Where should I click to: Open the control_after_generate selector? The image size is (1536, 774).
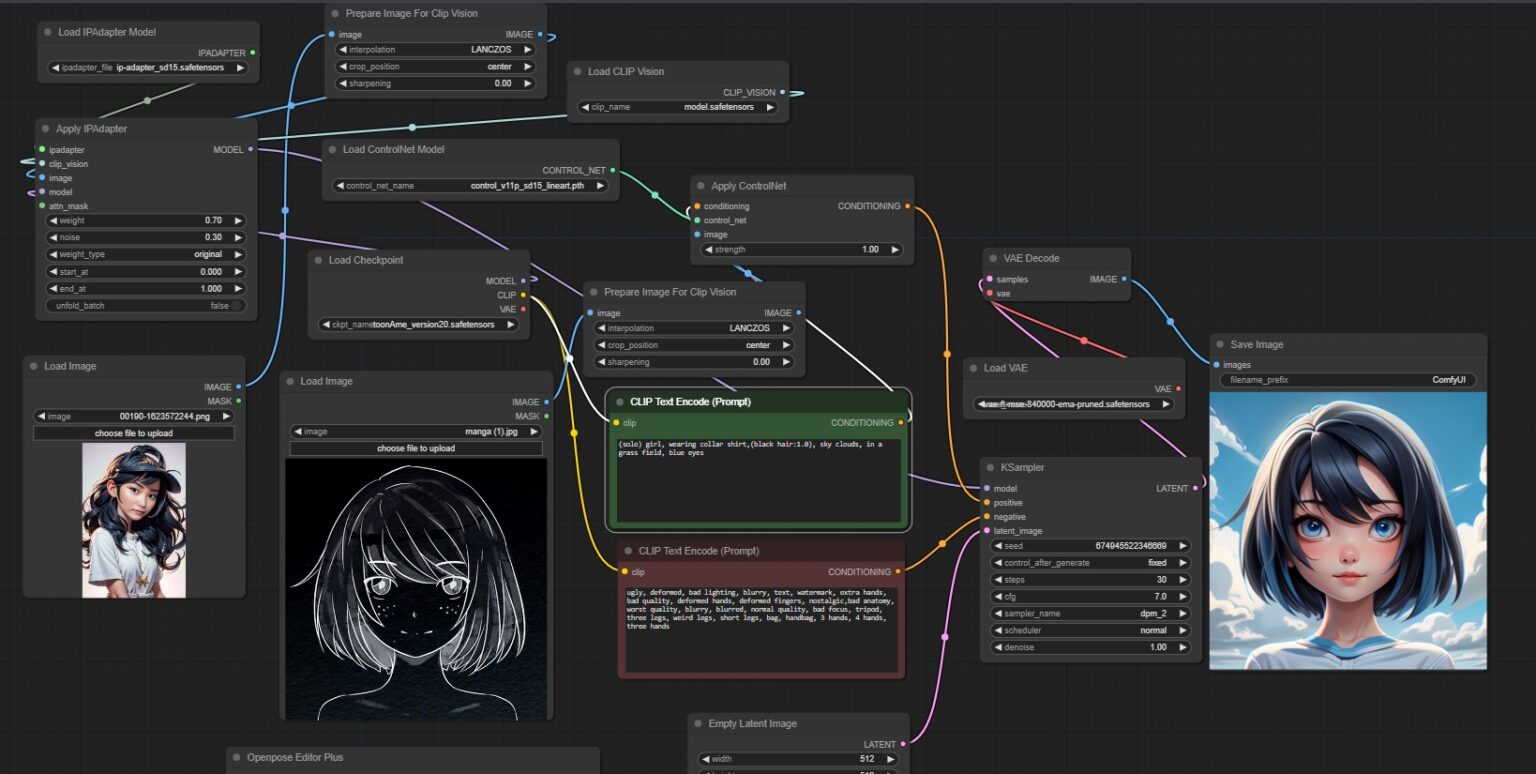(1091, 563)
